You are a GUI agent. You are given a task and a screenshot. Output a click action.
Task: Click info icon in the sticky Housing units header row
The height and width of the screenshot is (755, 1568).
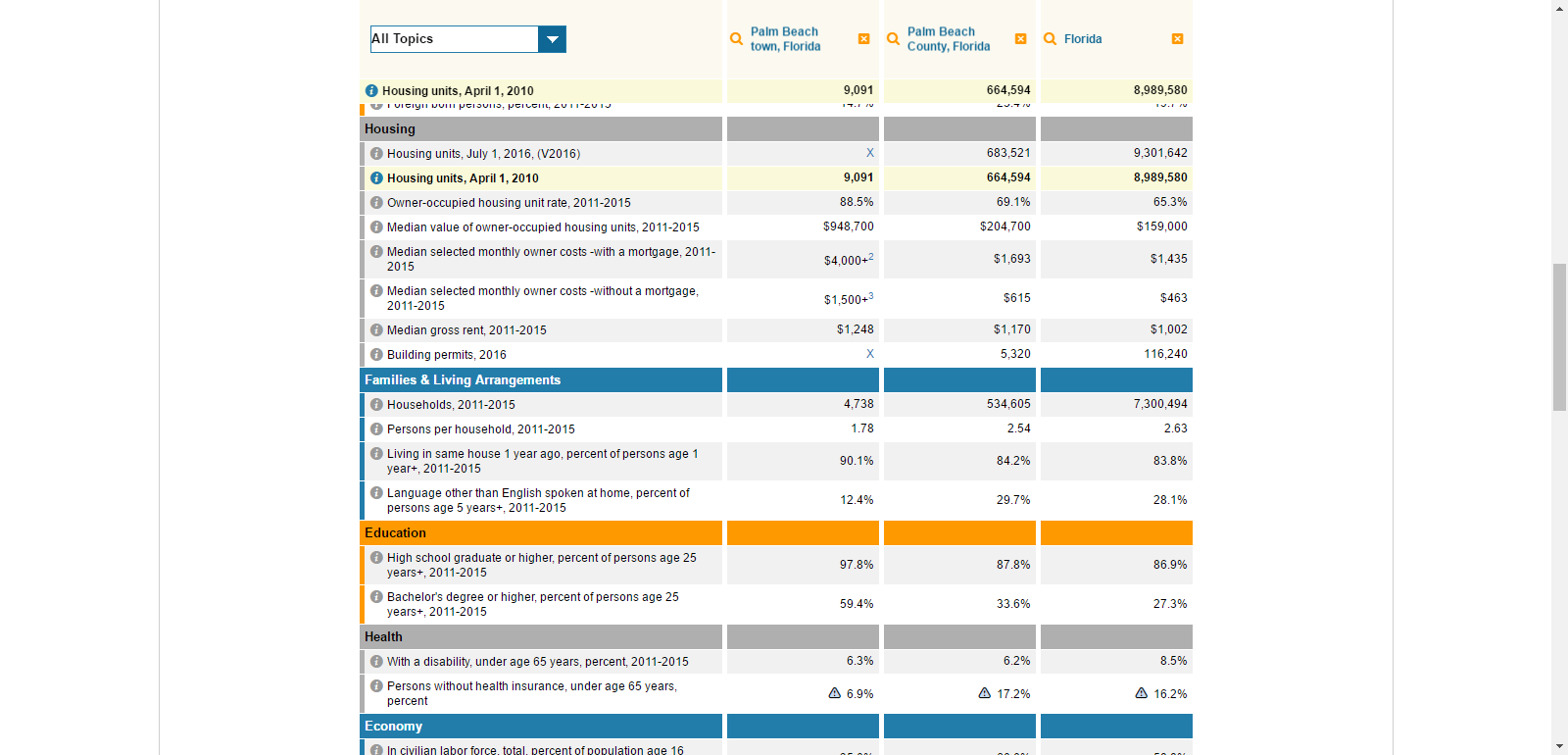pyautogui.click(x=371, y=90)
